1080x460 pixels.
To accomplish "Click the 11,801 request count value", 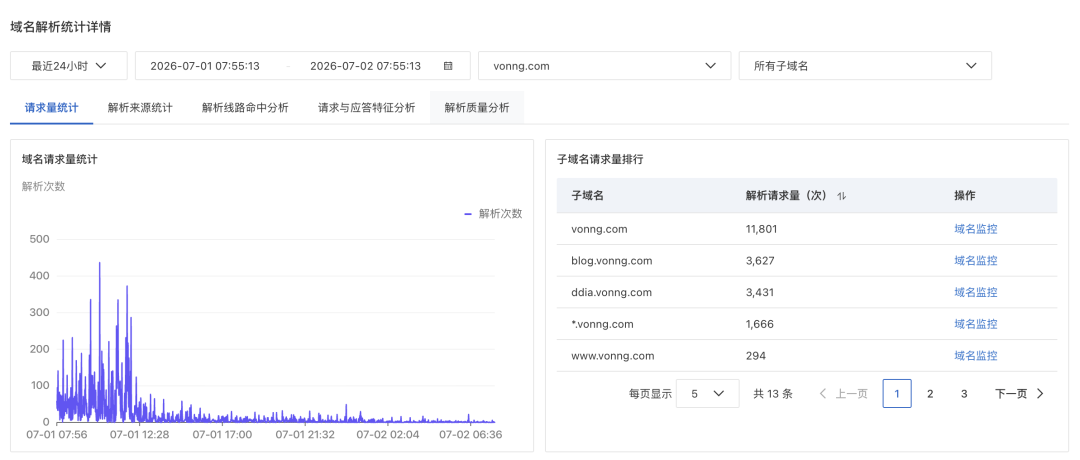I will tap(761, 229).
